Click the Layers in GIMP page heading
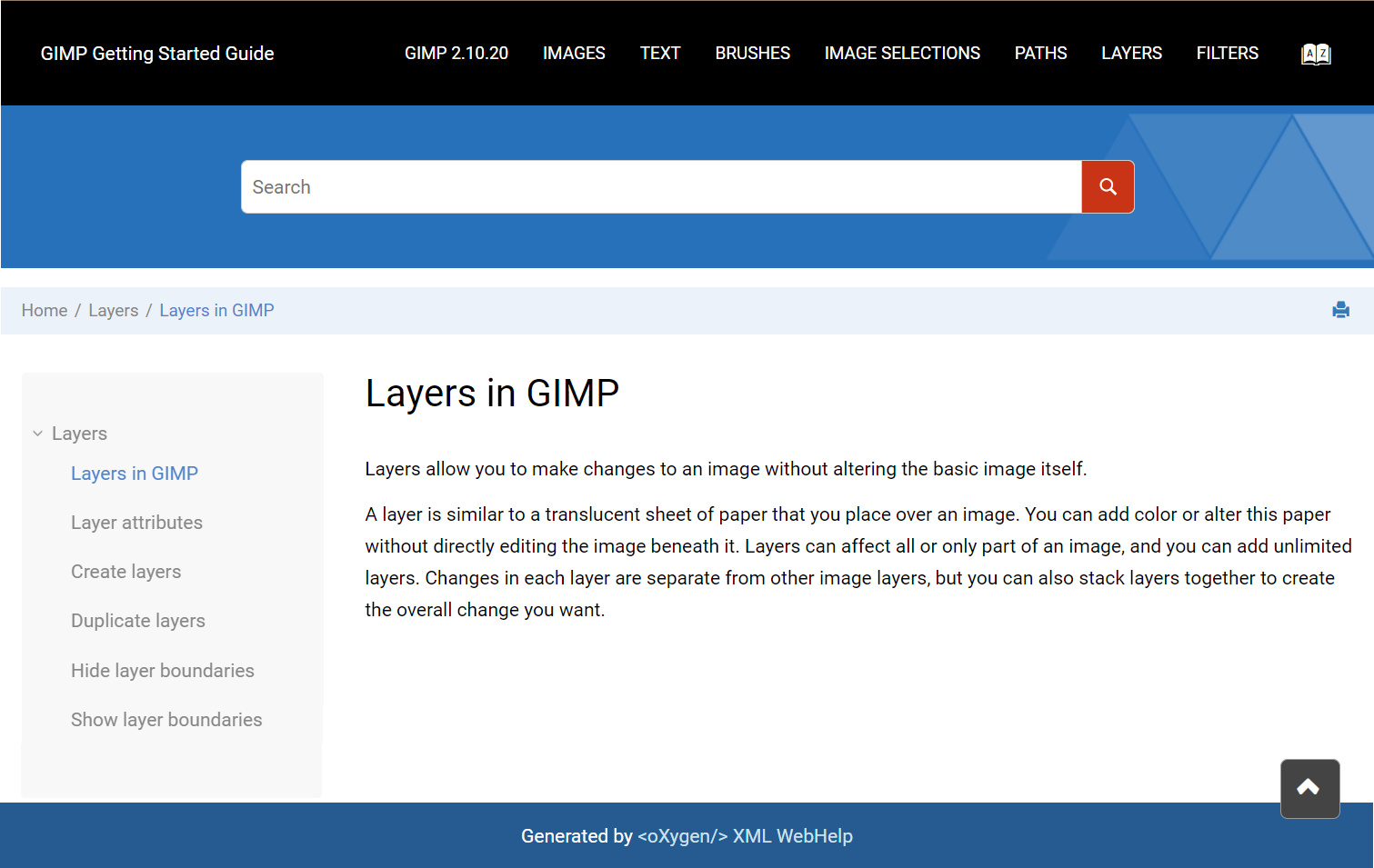The width and height of the screenshot is (1374, 868). click(x=492, y=394)
